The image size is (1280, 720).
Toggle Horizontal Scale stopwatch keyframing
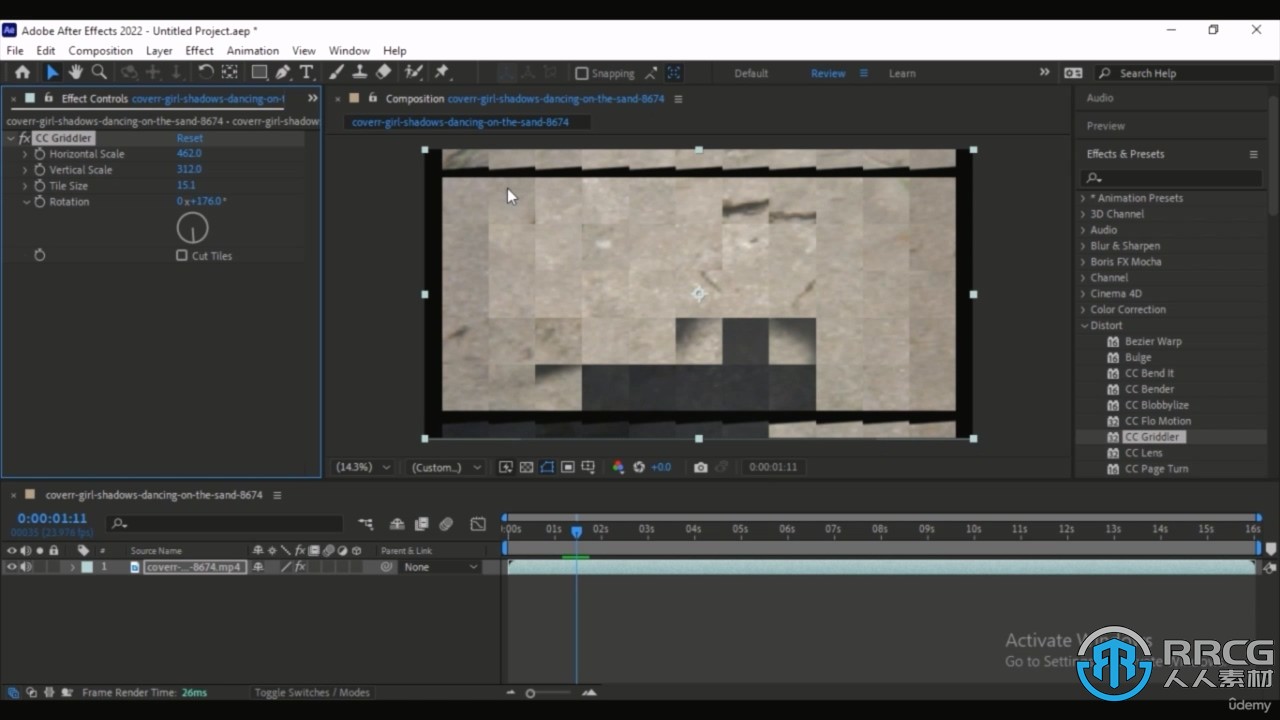(40, 154)
